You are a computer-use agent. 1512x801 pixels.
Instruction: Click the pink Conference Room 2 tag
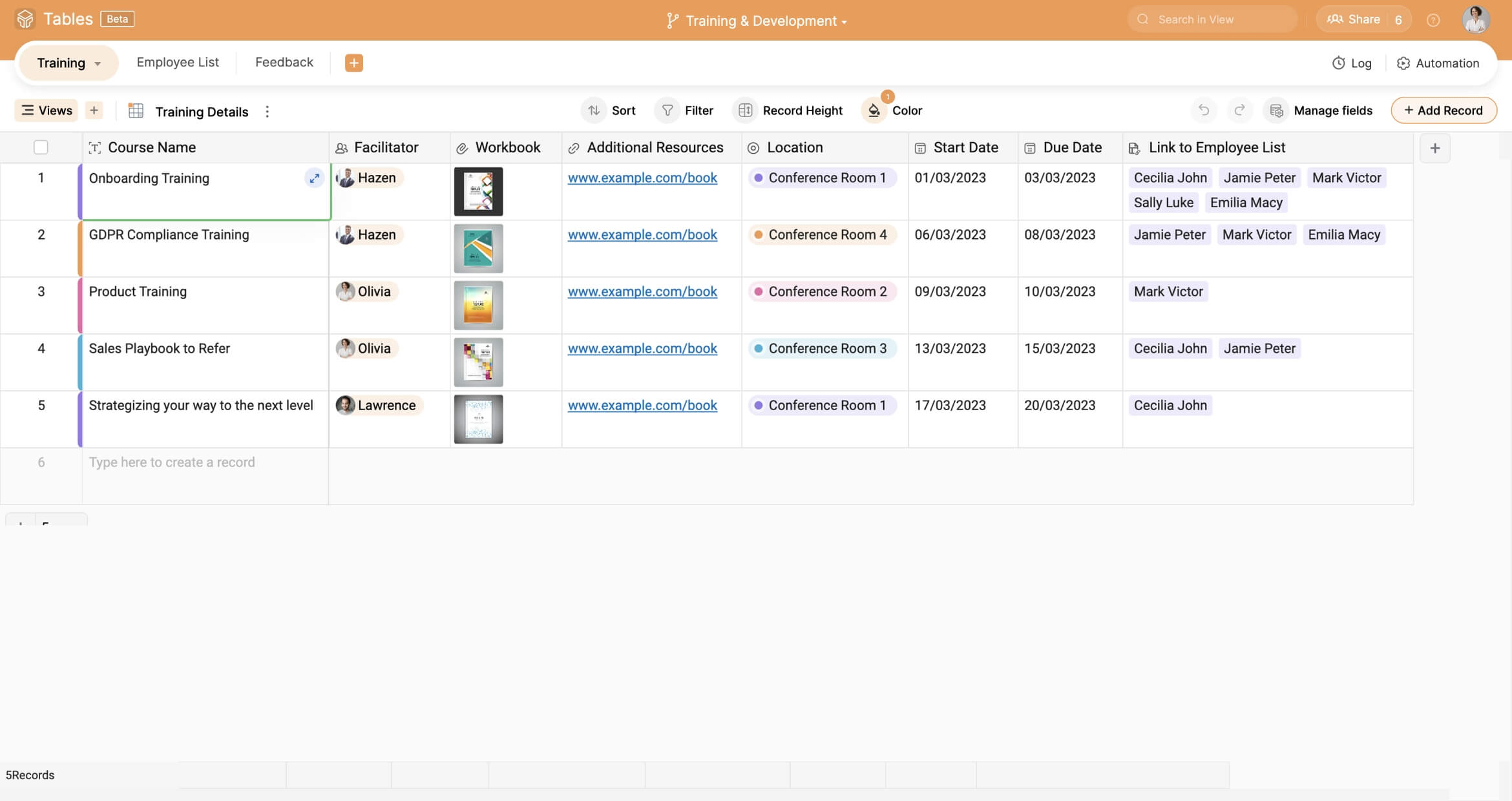821,291
